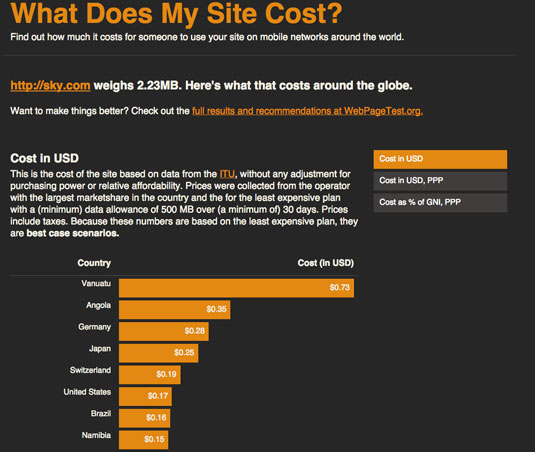Click the Vanuatu $0.73 bar
The height and width of the screenshot is (452, 535).
[x=236, y=288]
